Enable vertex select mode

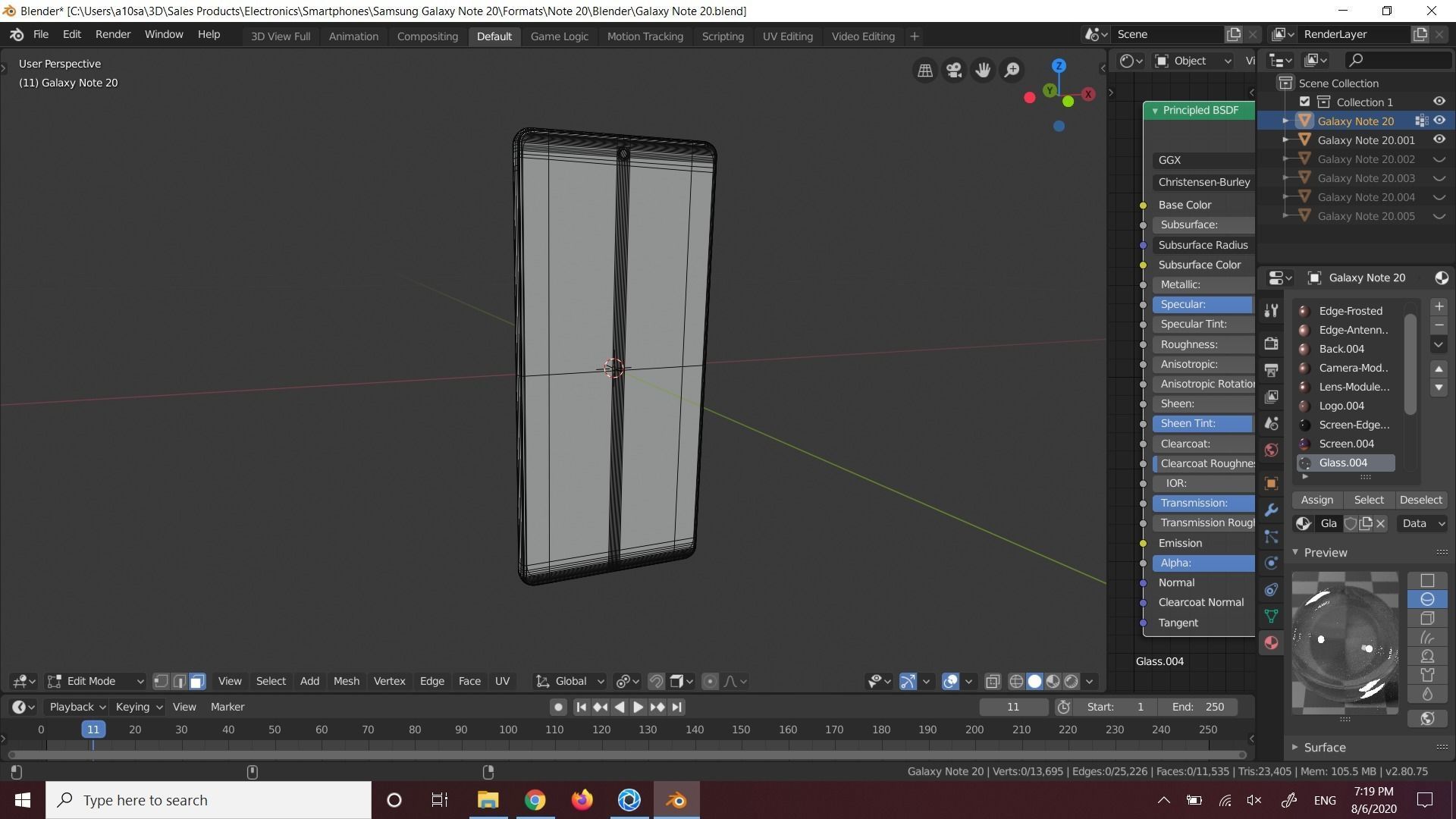[x=161, y=681]
